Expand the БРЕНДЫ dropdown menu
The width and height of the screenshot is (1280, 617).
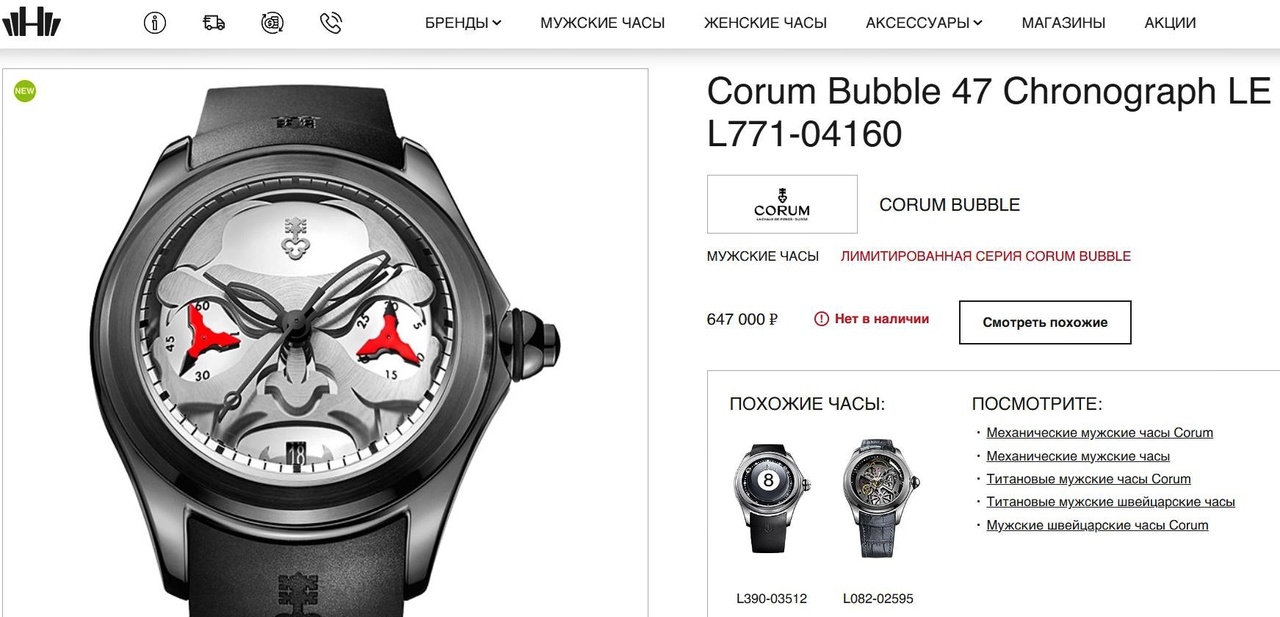[x=463, y=22]
